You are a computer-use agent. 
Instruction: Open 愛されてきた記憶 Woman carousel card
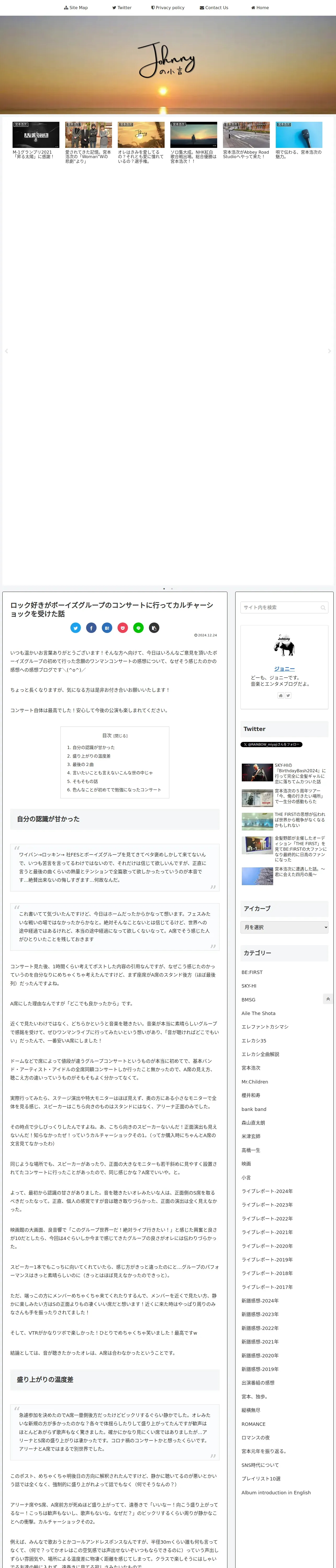click(x=88, y=143)
